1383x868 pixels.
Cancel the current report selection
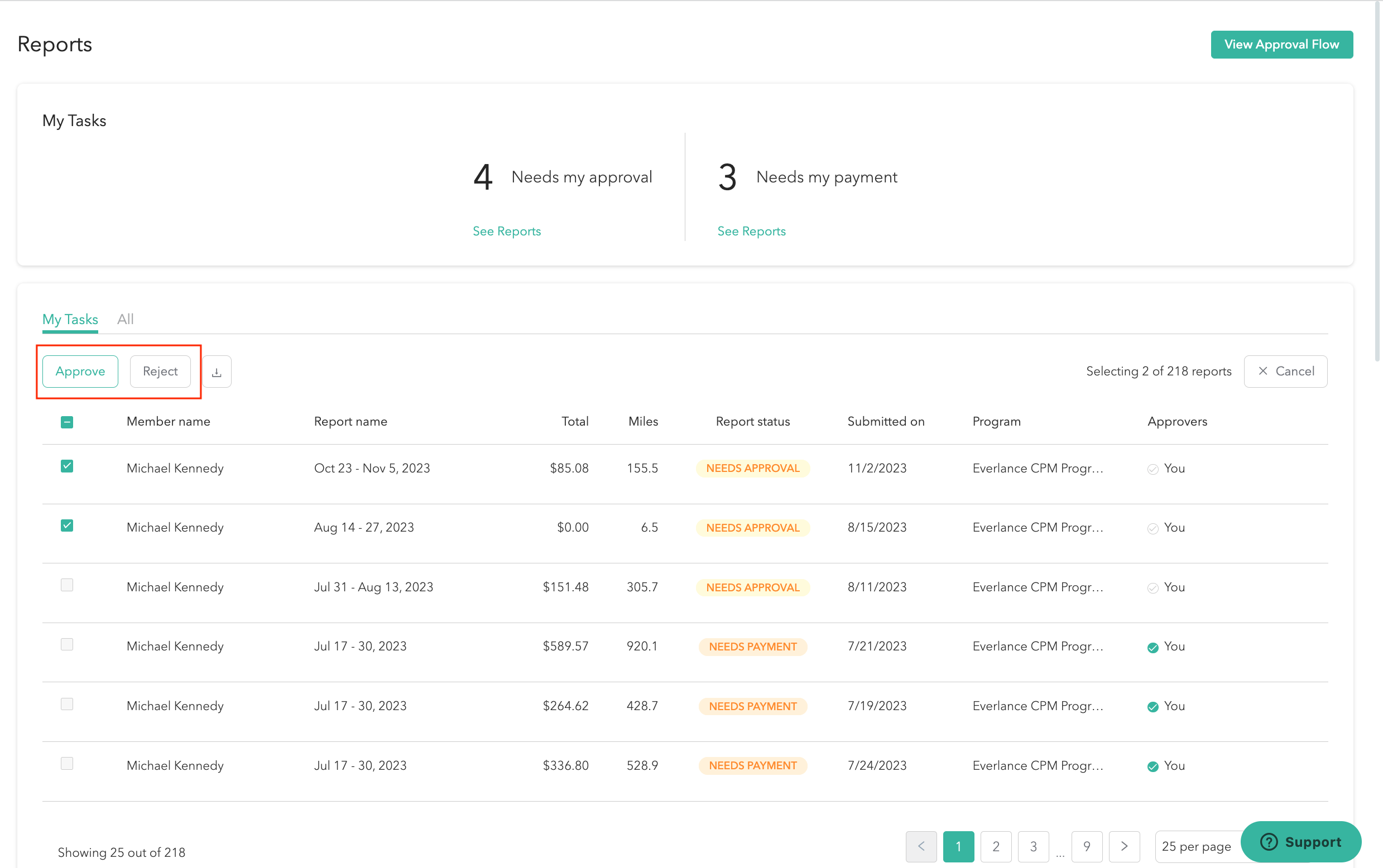1285,372
